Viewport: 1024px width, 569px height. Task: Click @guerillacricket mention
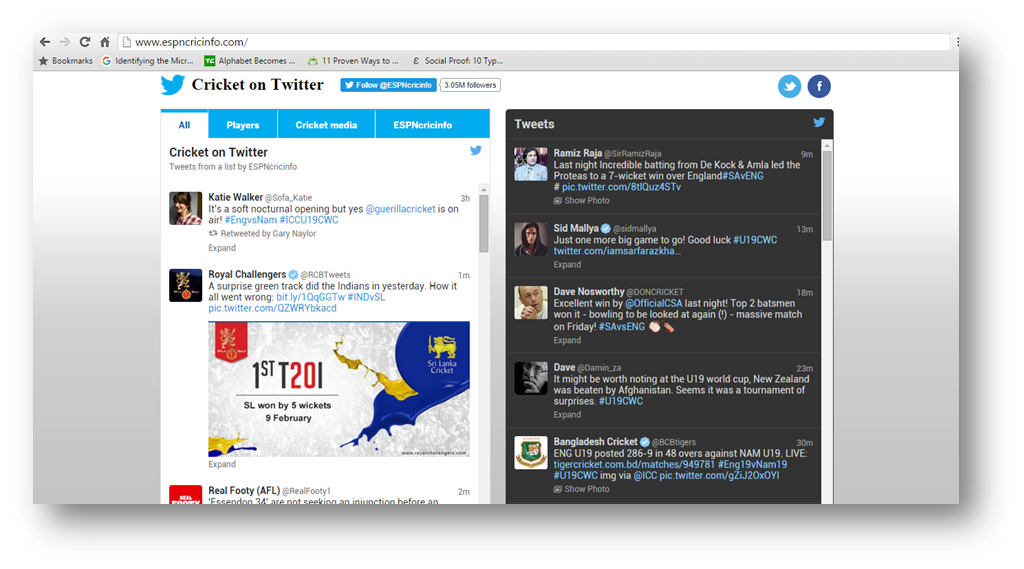click(x=400, y=209)
